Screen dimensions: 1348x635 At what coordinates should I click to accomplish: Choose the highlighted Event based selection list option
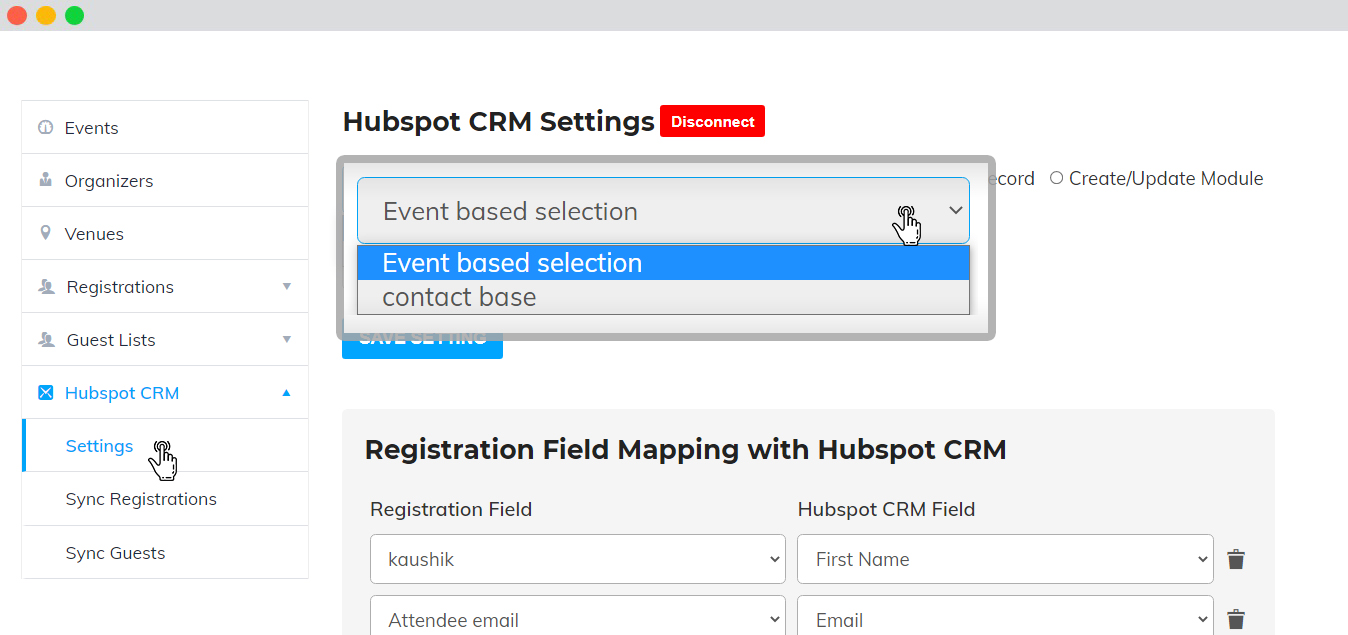(663, 263)
